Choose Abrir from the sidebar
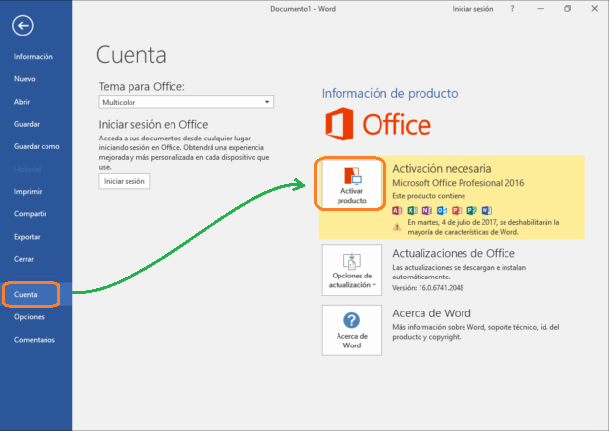This screenshot has width=609, height=431. coord(22,102)
